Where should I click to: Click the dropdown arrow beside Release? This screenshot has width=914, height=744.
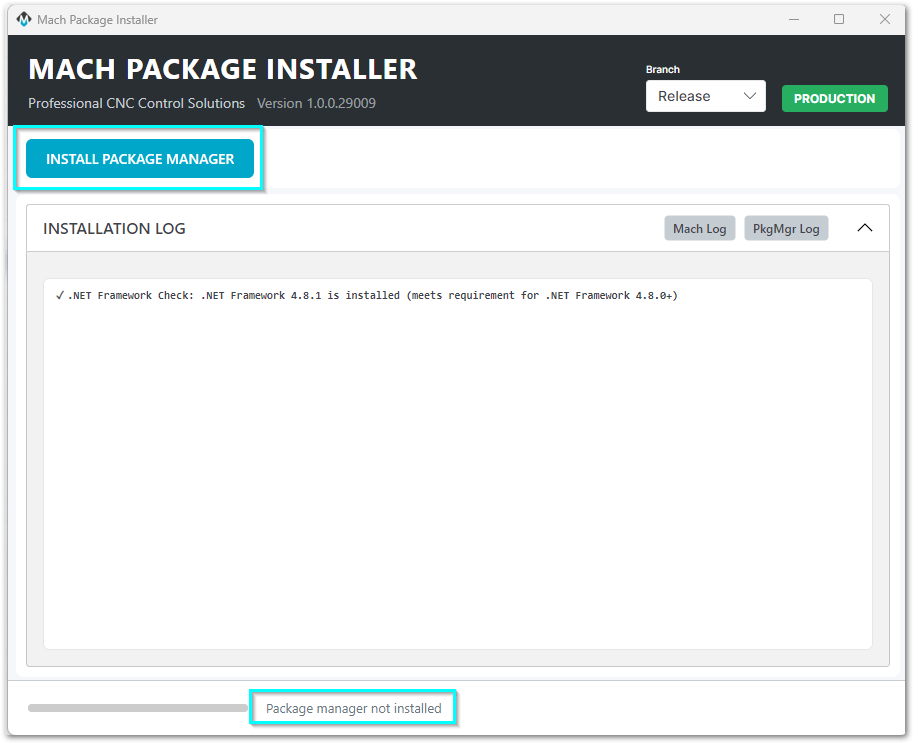750,97
